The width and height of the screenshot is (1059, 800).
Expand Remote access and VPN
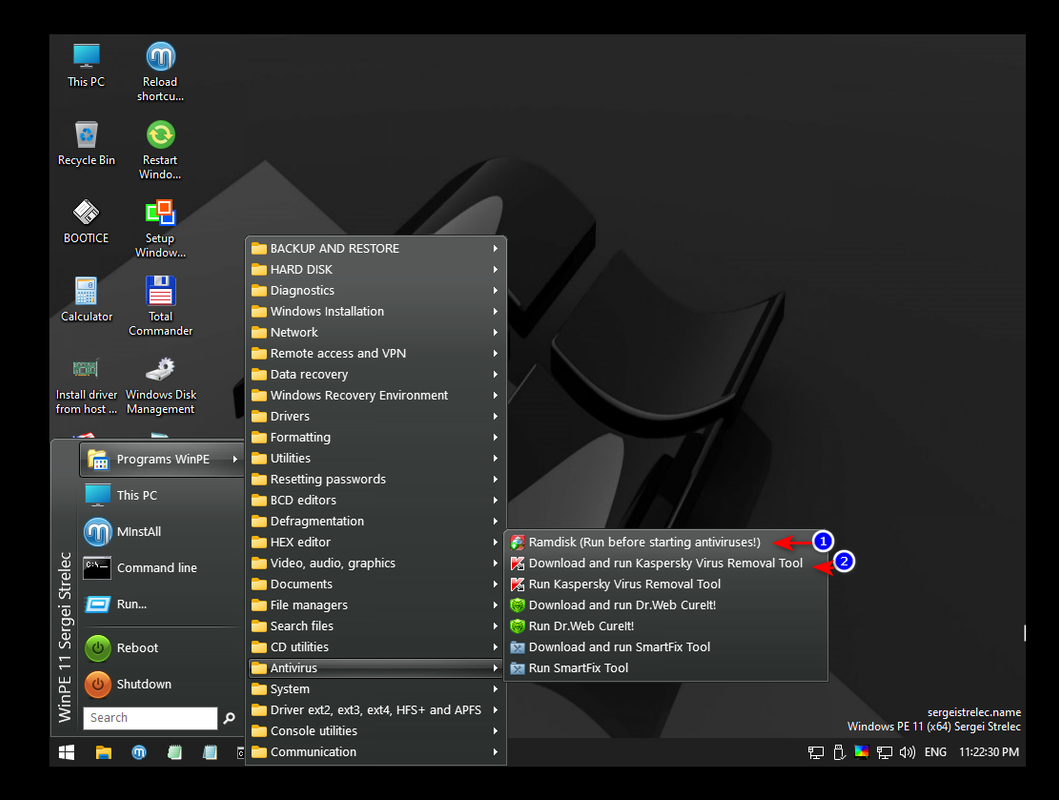[376, 353]
